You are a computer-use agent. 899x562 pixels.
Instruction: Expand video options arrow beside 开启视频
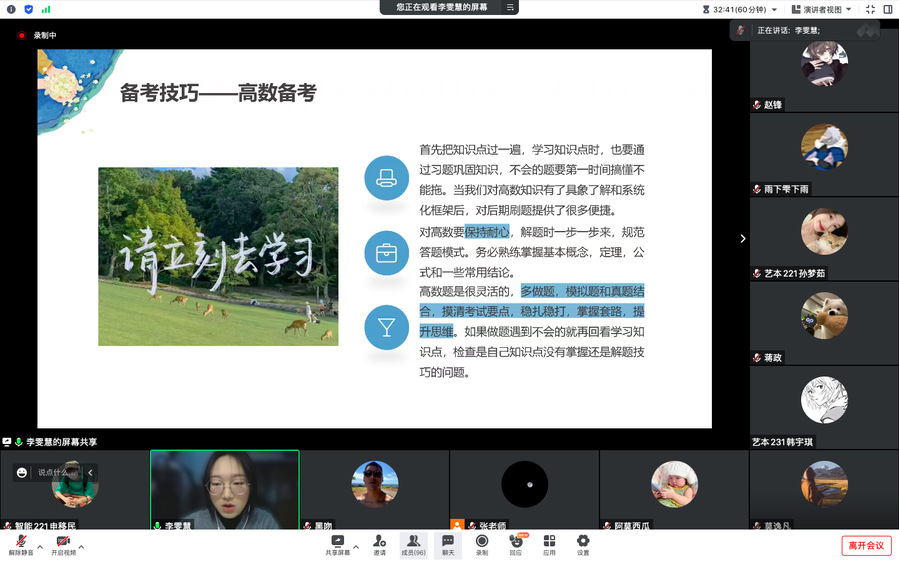tap(82, 547)
